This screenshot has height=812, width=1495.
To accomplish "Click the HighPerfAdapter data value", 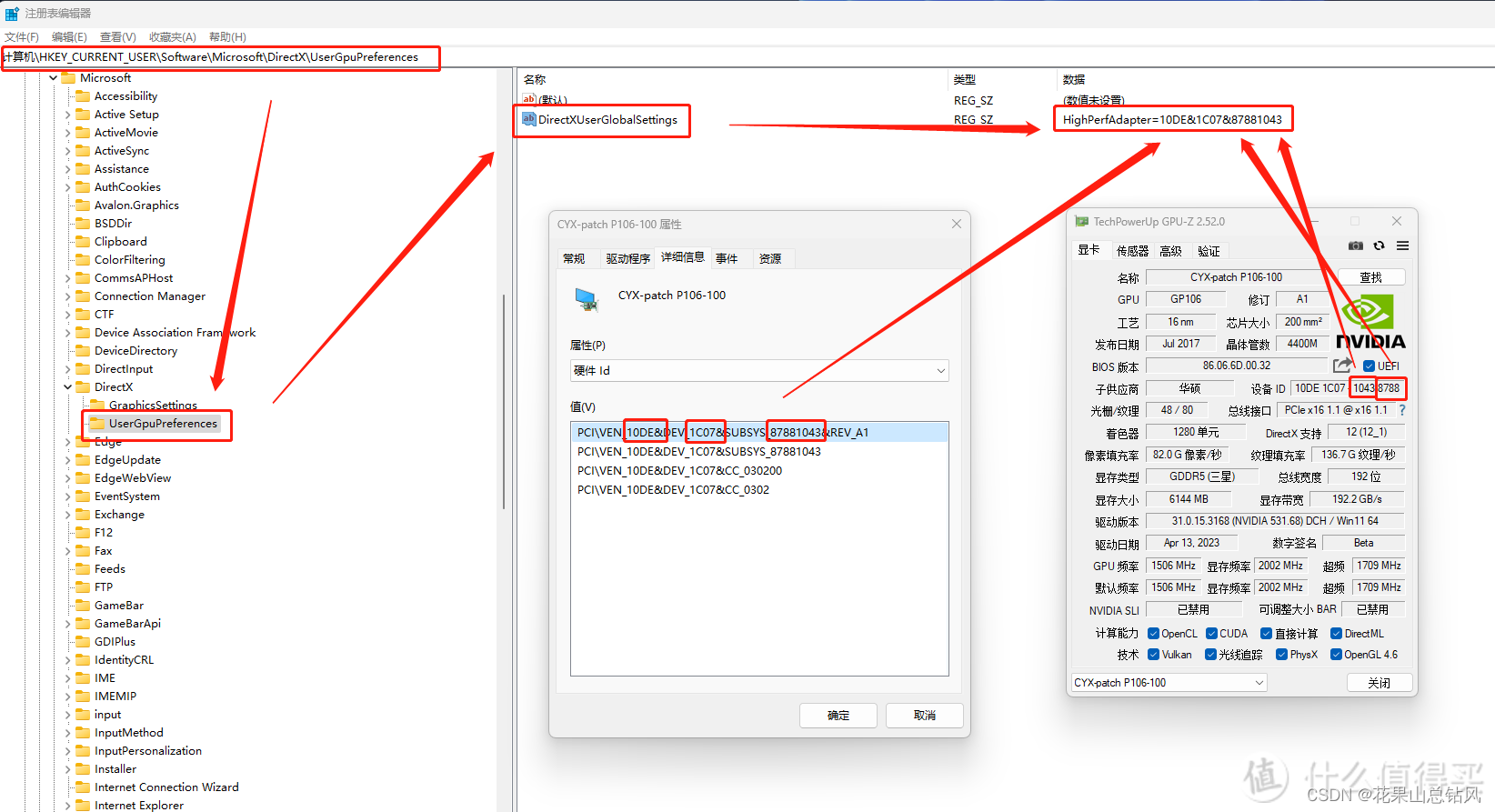I will (x=1172, y=119).
